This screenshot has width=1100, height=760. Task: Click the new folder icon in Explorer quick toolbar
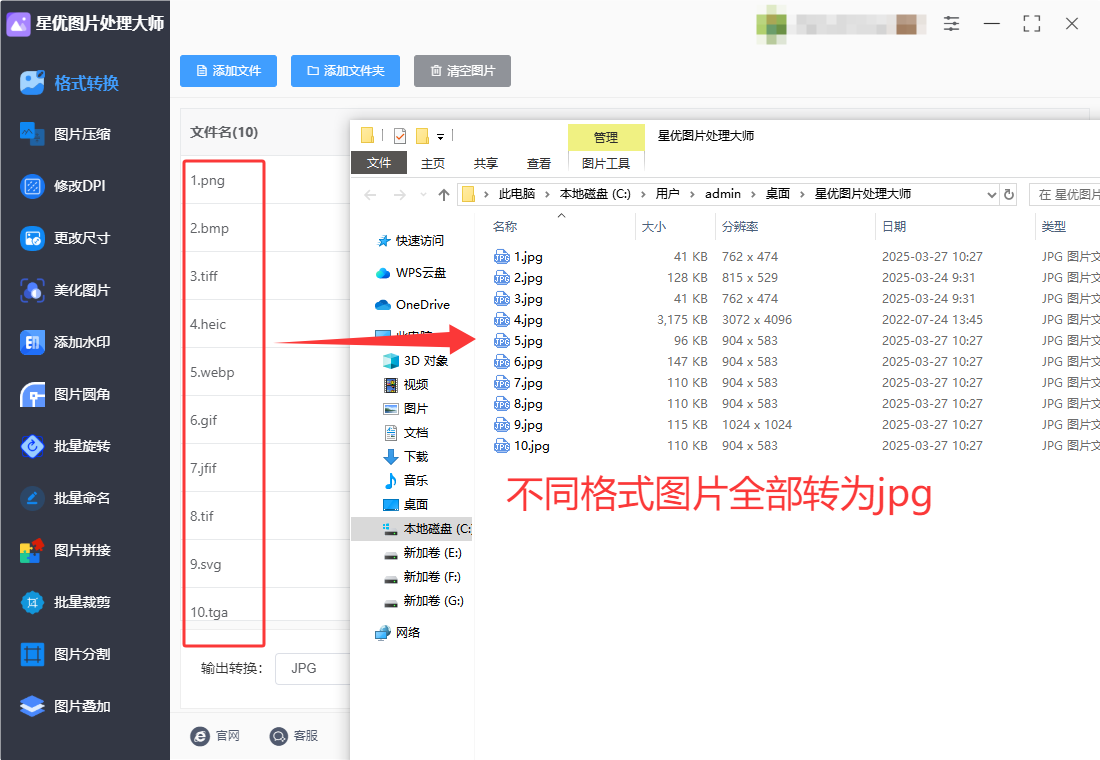click(422, 135)
